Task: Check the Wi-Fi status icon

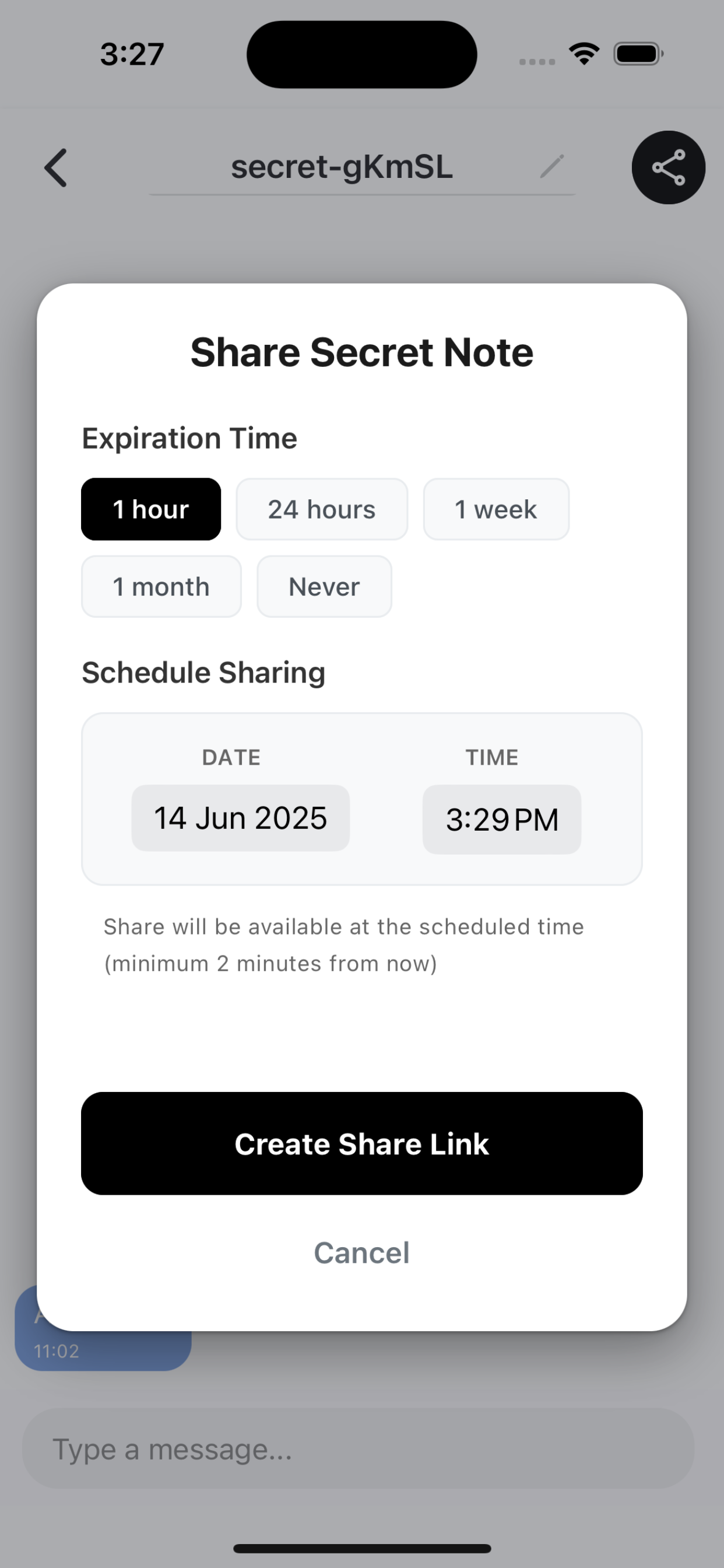Action: 584,54
